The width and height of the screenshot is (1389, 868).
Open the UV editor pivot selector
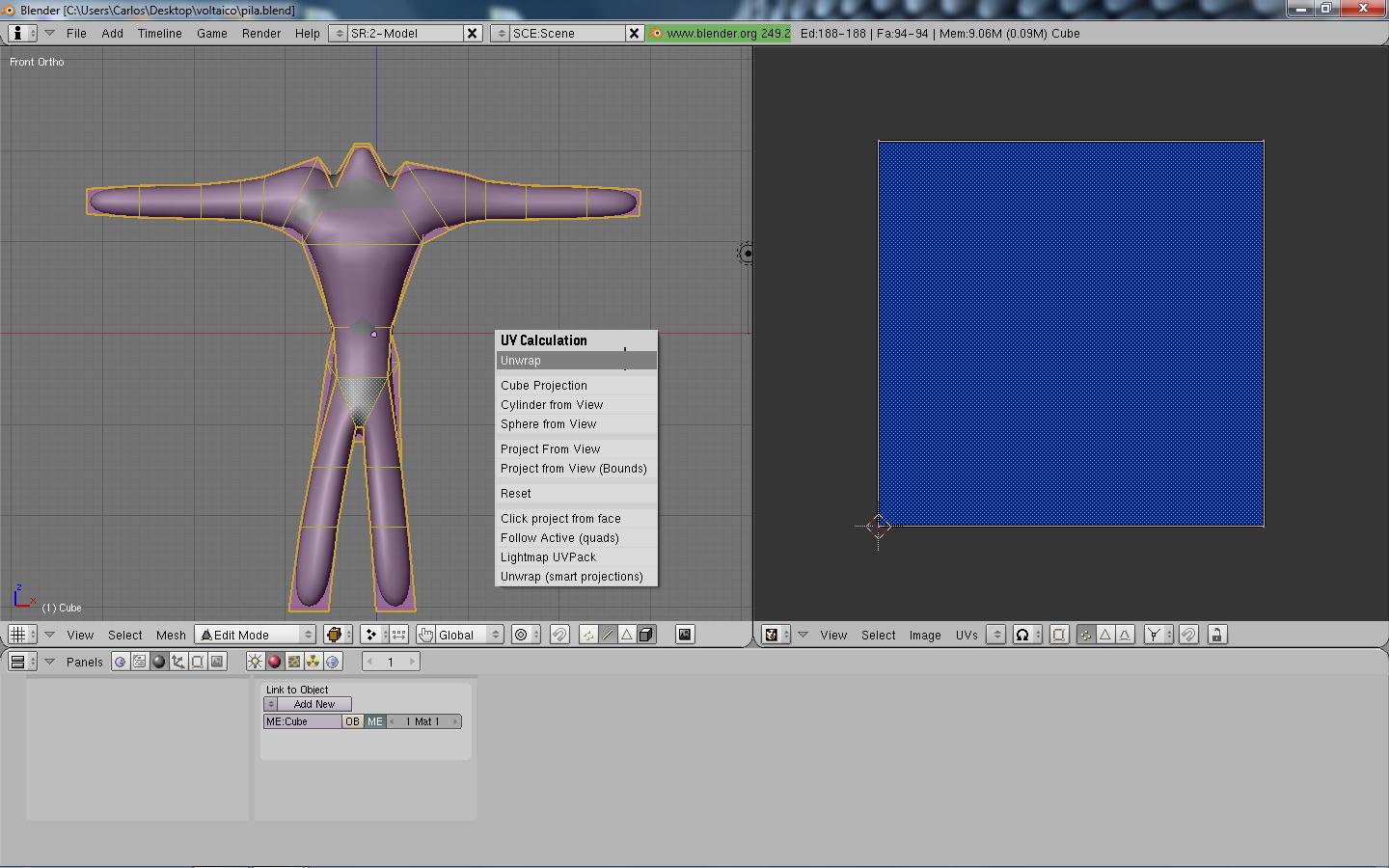coord(1026,635)
